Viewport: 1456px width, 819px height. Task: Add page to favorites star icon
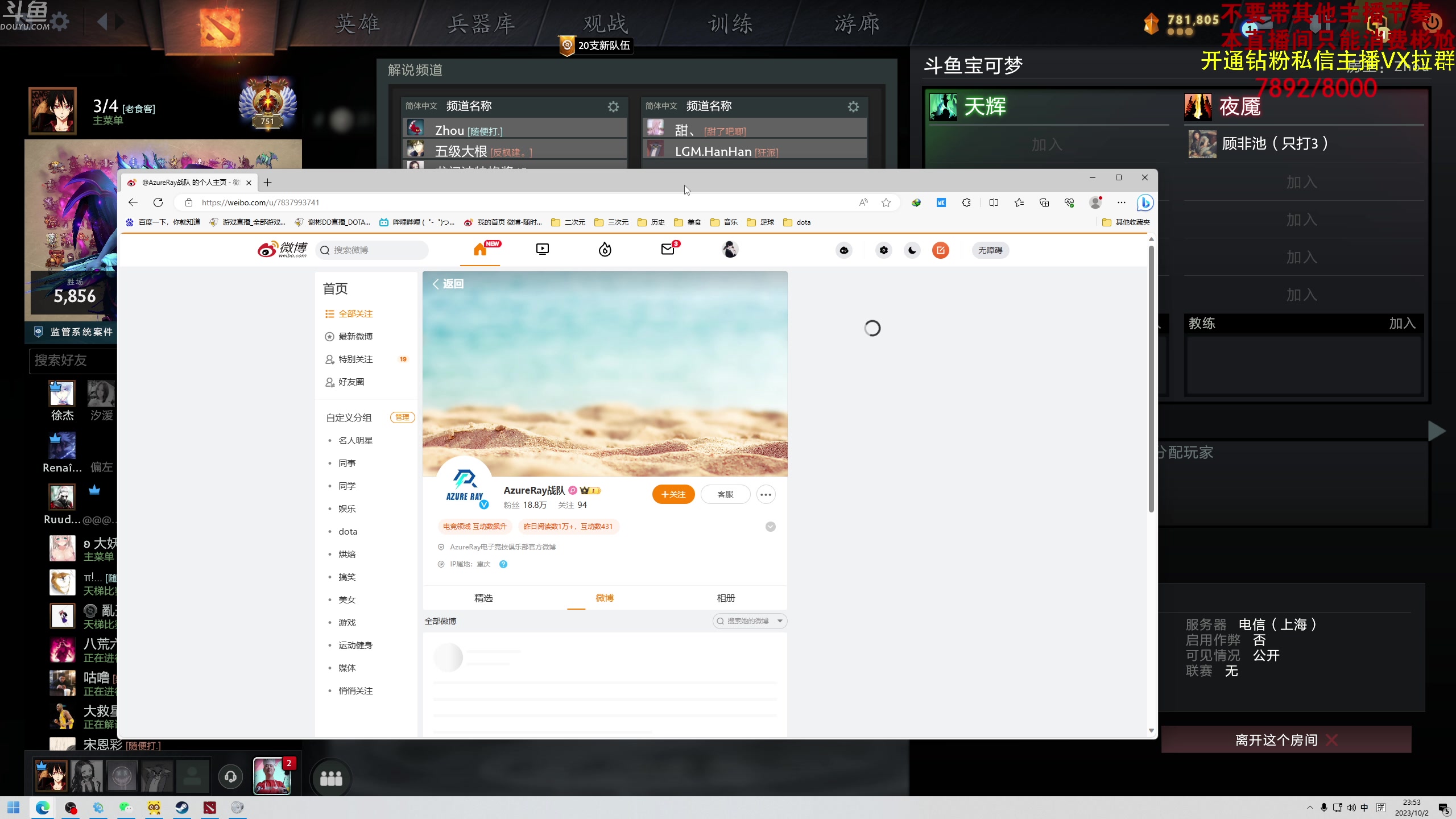pyautogui.click(x=886, y=202)
